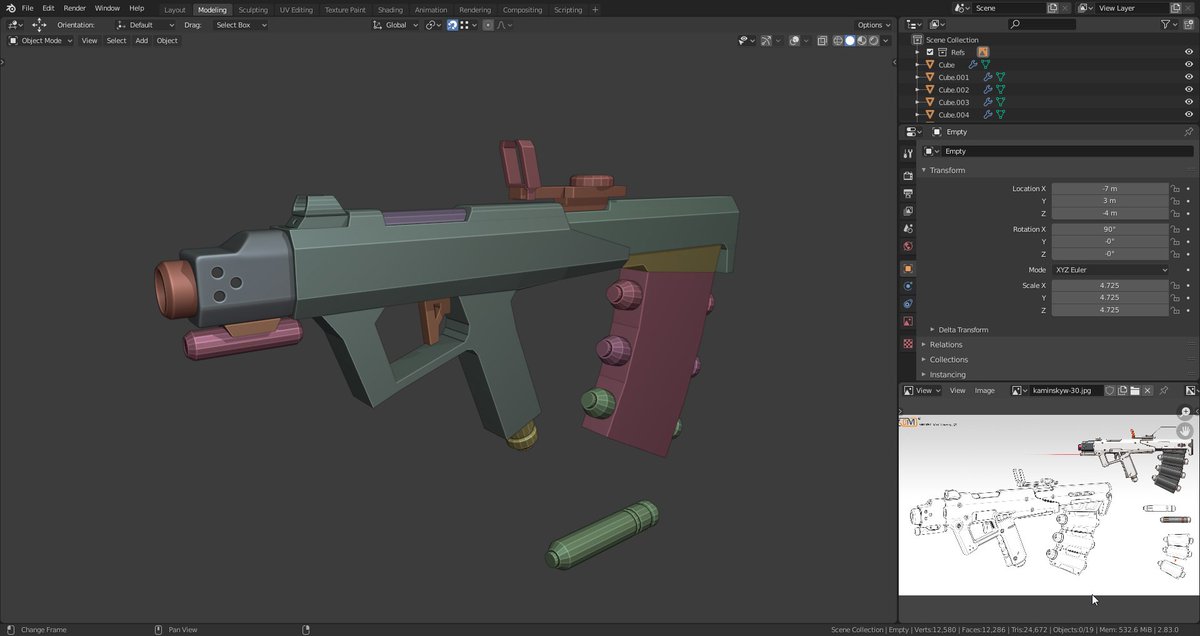This screenshot has width=1200, height=636.
Task: Open the Options dropdown in viewport header
Action: point(873,25)
